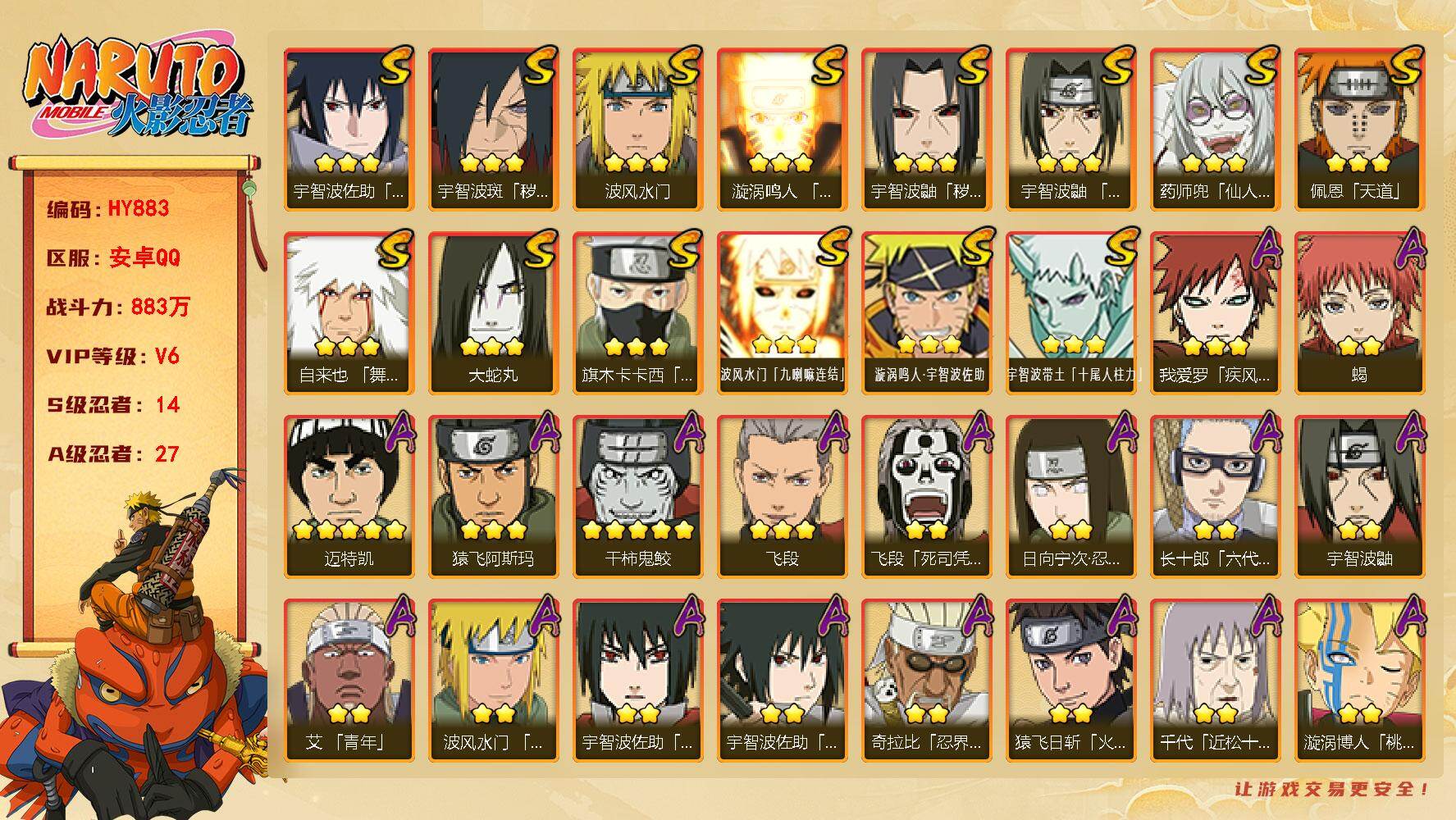The image size is (1456, 820).
Task: Open the 漩涡鸣人·宇智波佐助 card
Action: 925,312
